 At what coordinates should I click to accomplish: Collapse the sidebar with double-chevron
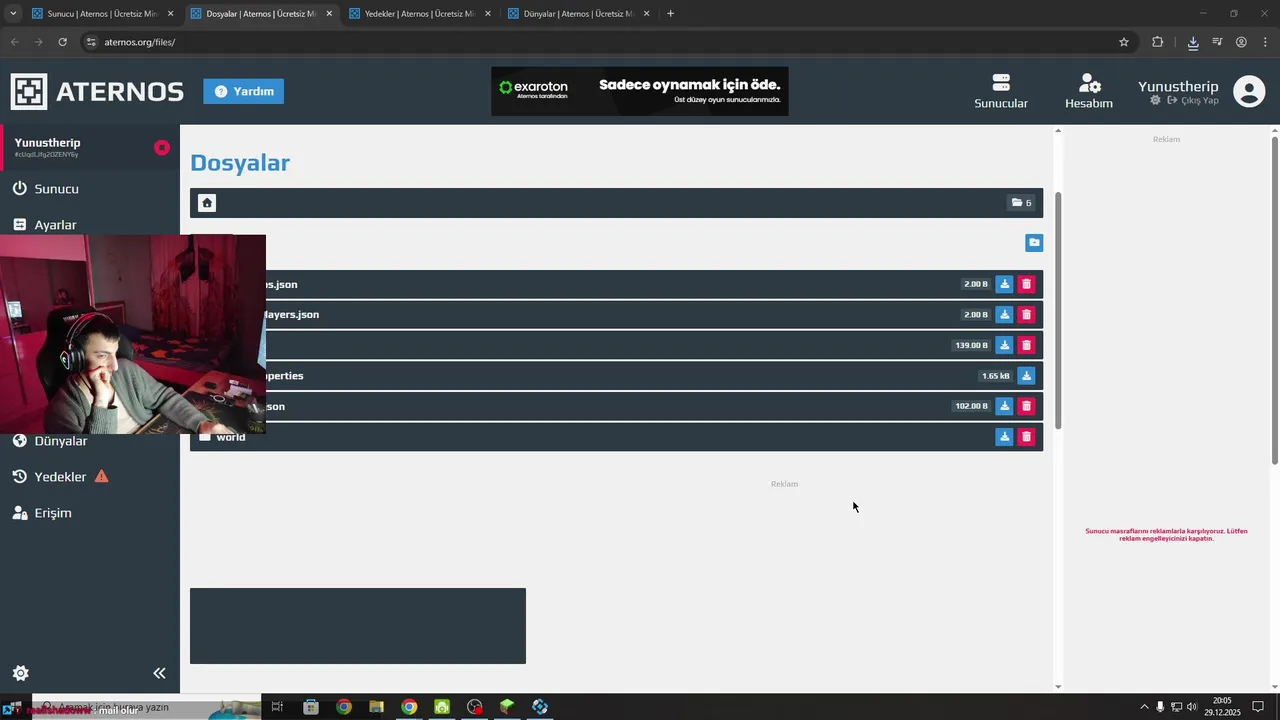(x=159, y=673)
